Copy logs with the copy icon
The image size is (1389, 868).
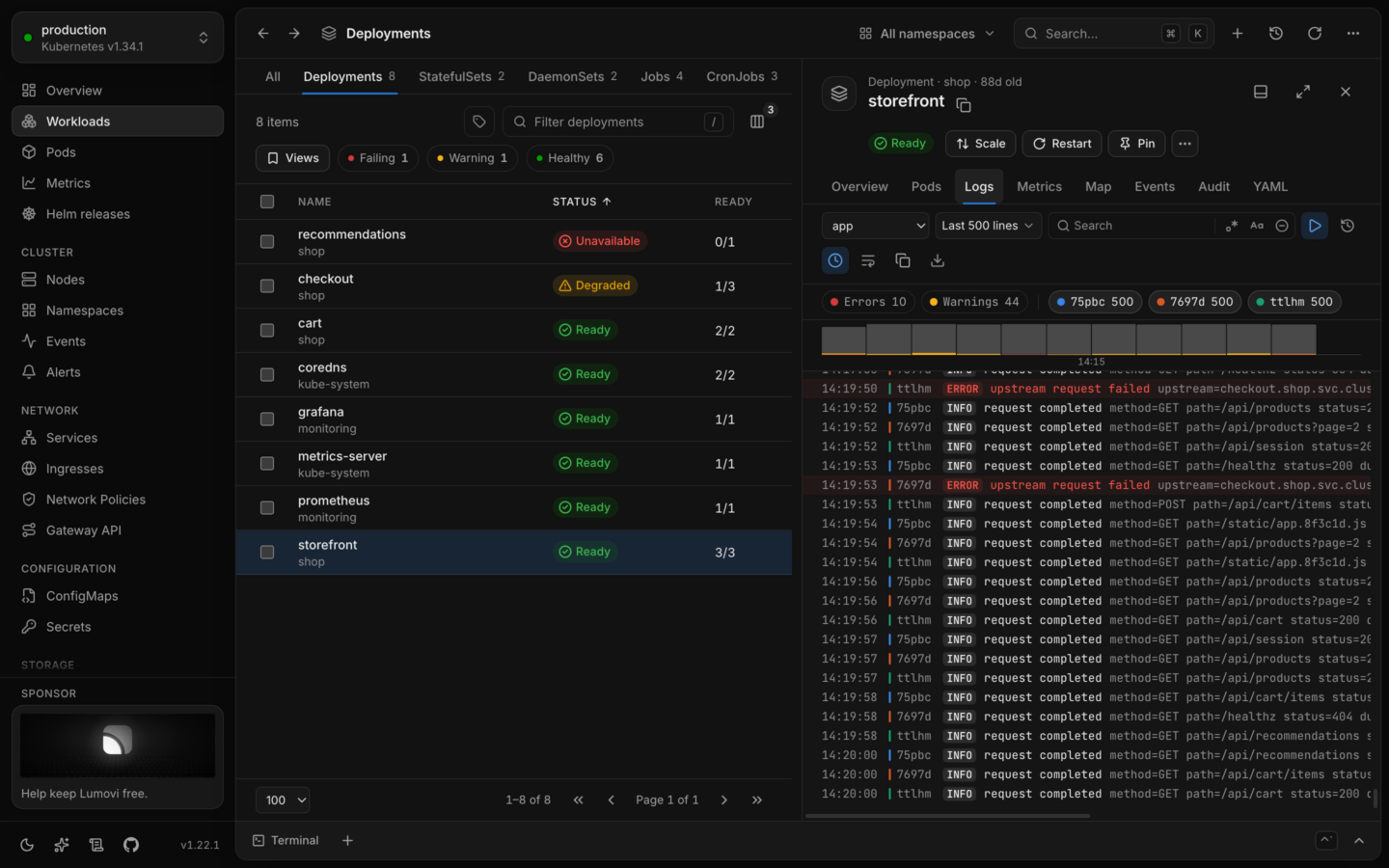(903, 260)
